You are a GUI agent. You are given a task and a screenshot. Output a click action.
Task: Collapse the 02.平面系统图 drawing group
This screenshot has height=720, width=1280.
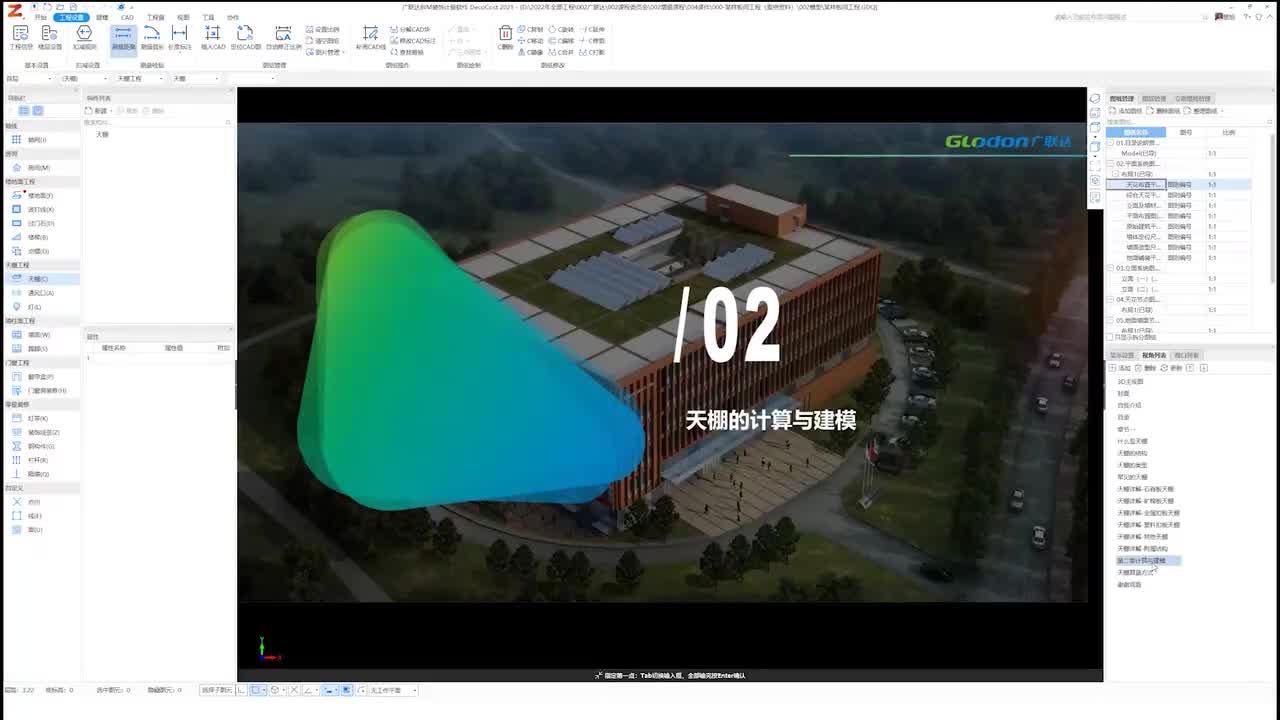[x=1110, y=164]
